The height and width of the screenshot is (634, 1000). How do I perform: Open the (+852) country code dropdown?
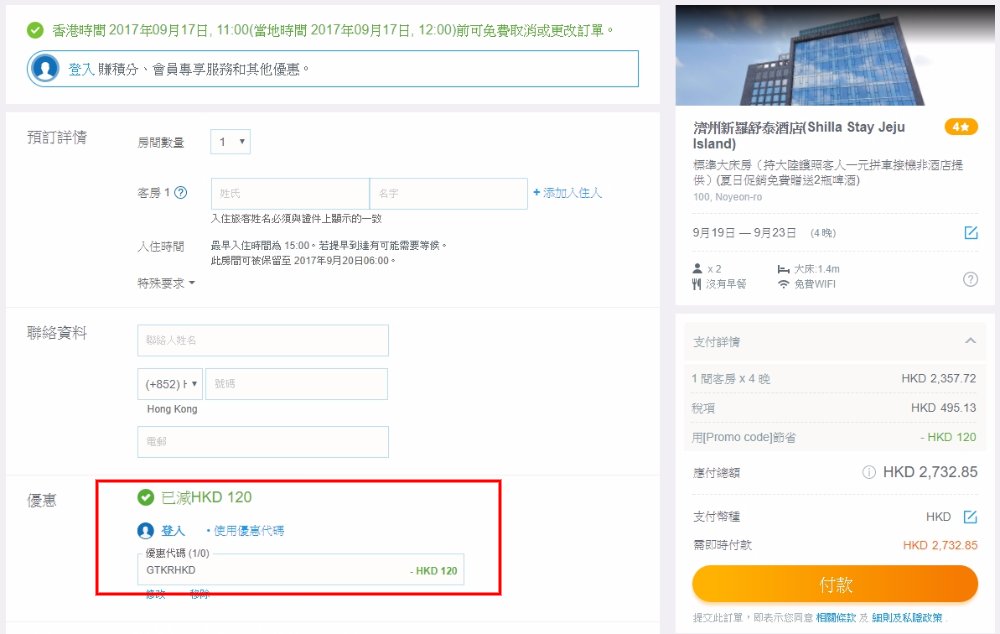coord(170,384)
